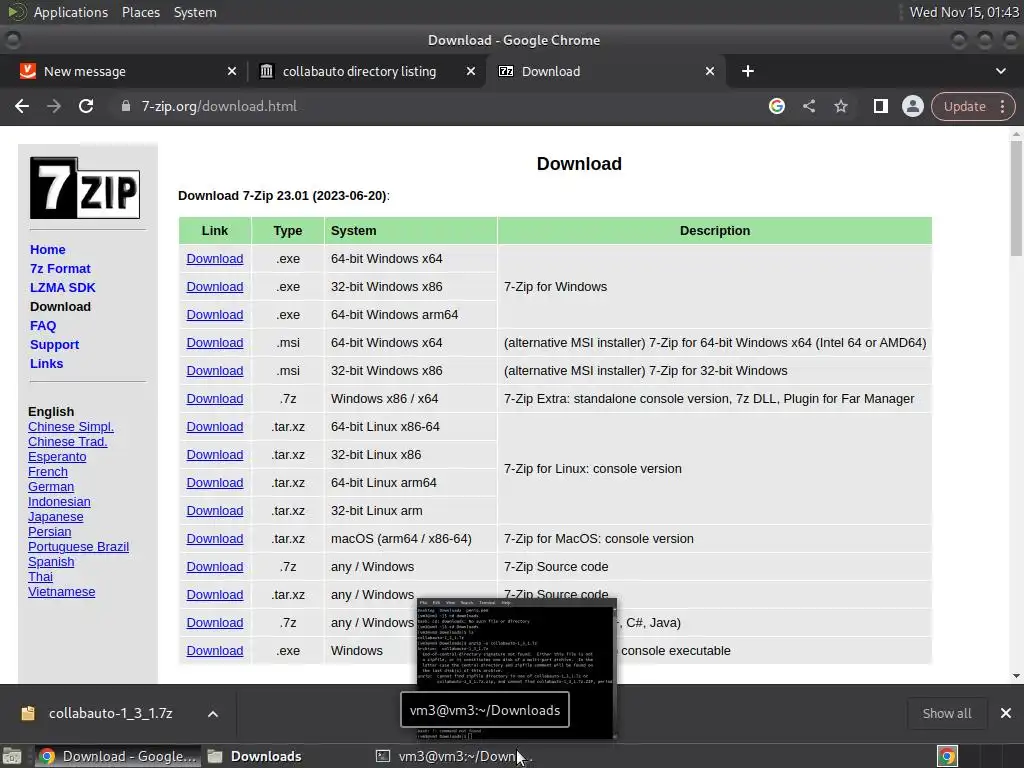
Task: Click the collabauto-1_3_1.7z file icon
Action: click(x=28, y=713)
